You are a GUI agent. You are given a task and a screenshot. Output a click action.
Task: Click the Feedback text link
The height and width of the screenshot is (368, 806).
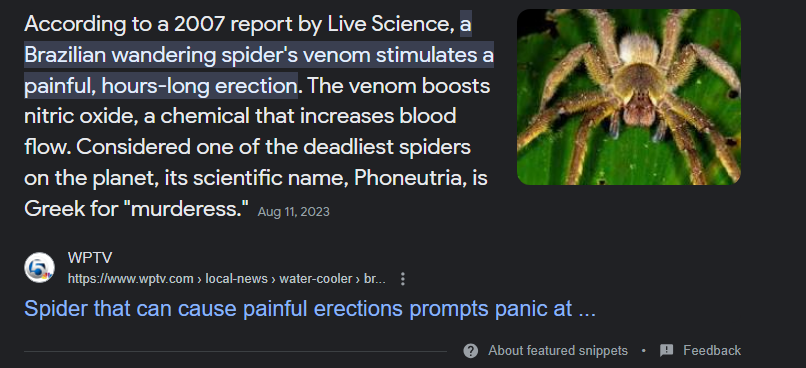712,351
